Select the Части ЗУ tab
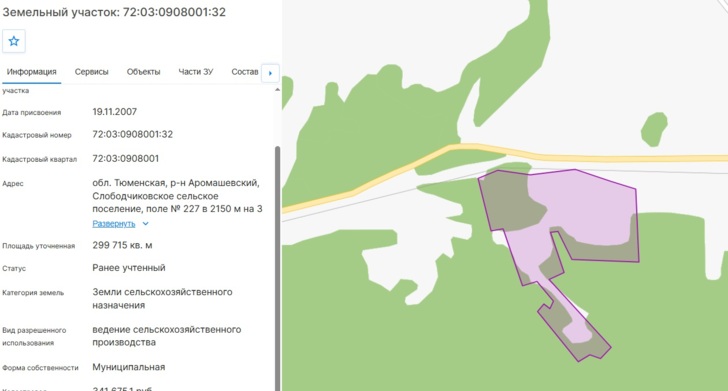This screenshot has width=728, height=391. (195, 72)
